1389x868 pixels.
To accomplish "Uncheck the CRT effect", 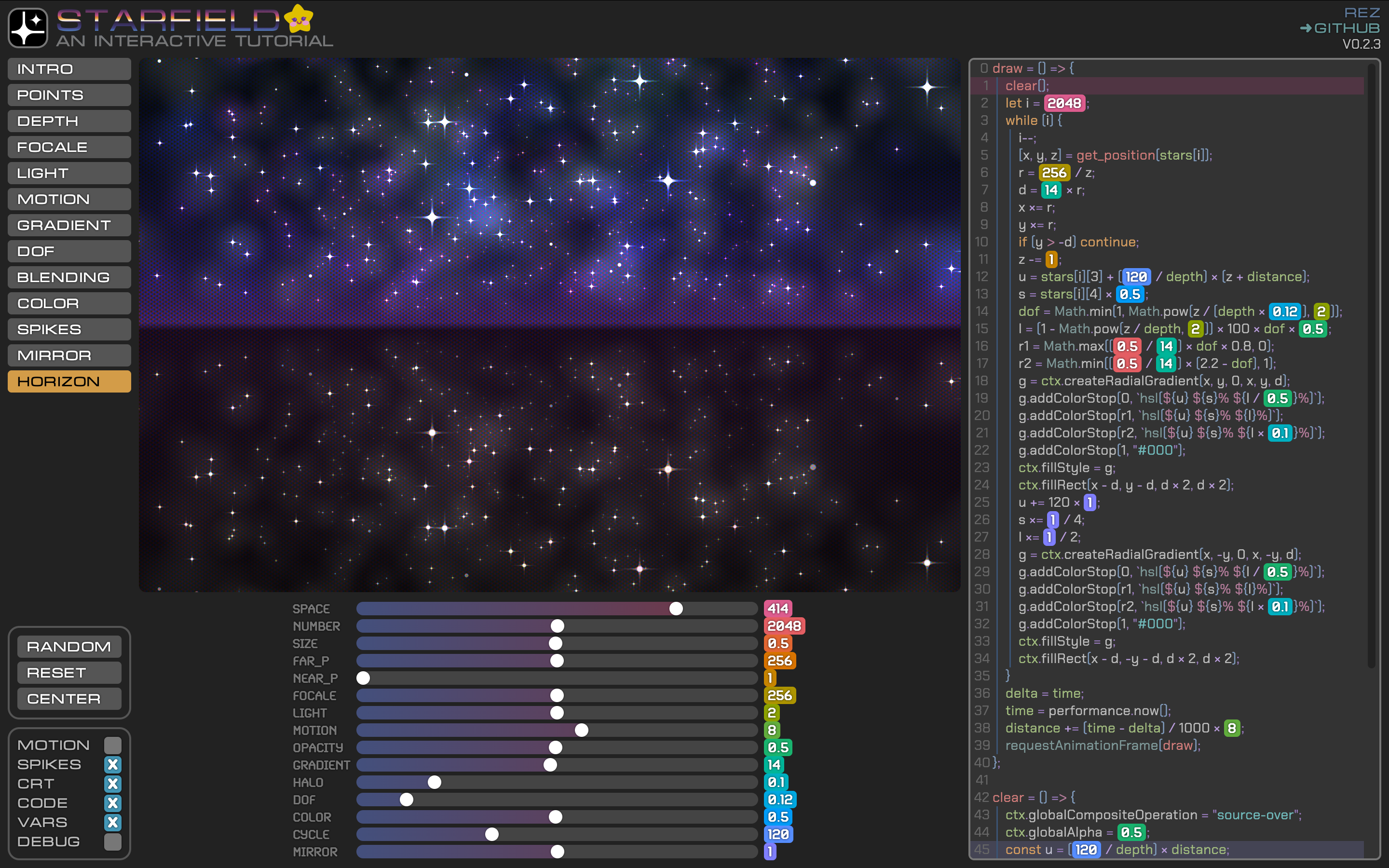I will [x=112, y=783].
